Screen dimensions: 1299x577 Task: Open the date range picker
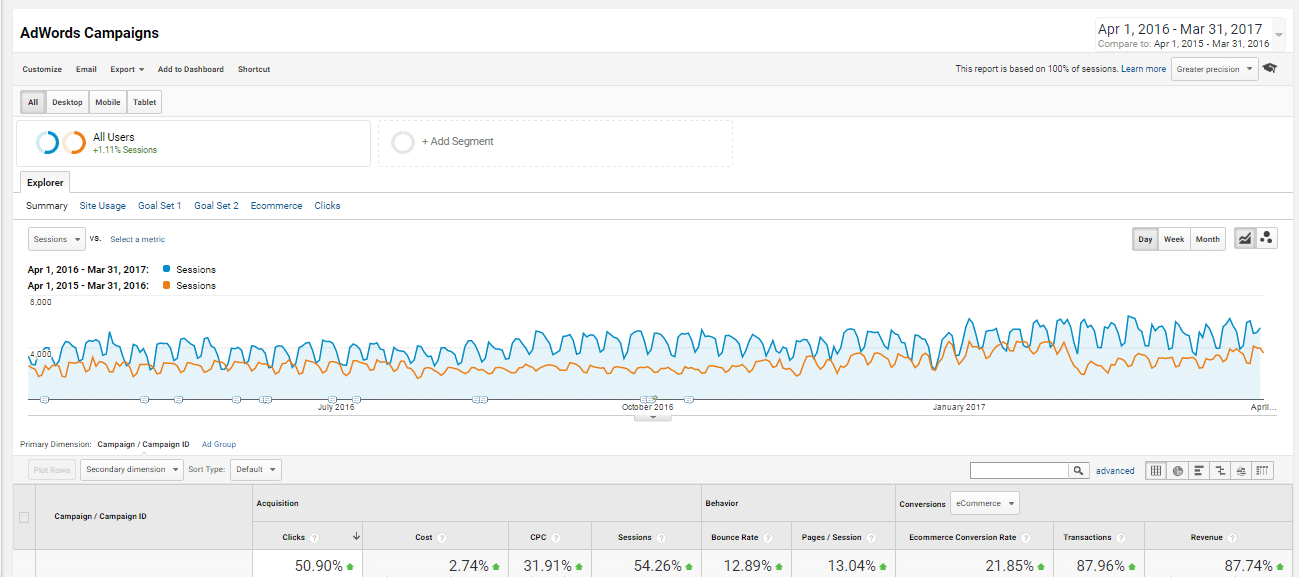[x=1190, y=34]
